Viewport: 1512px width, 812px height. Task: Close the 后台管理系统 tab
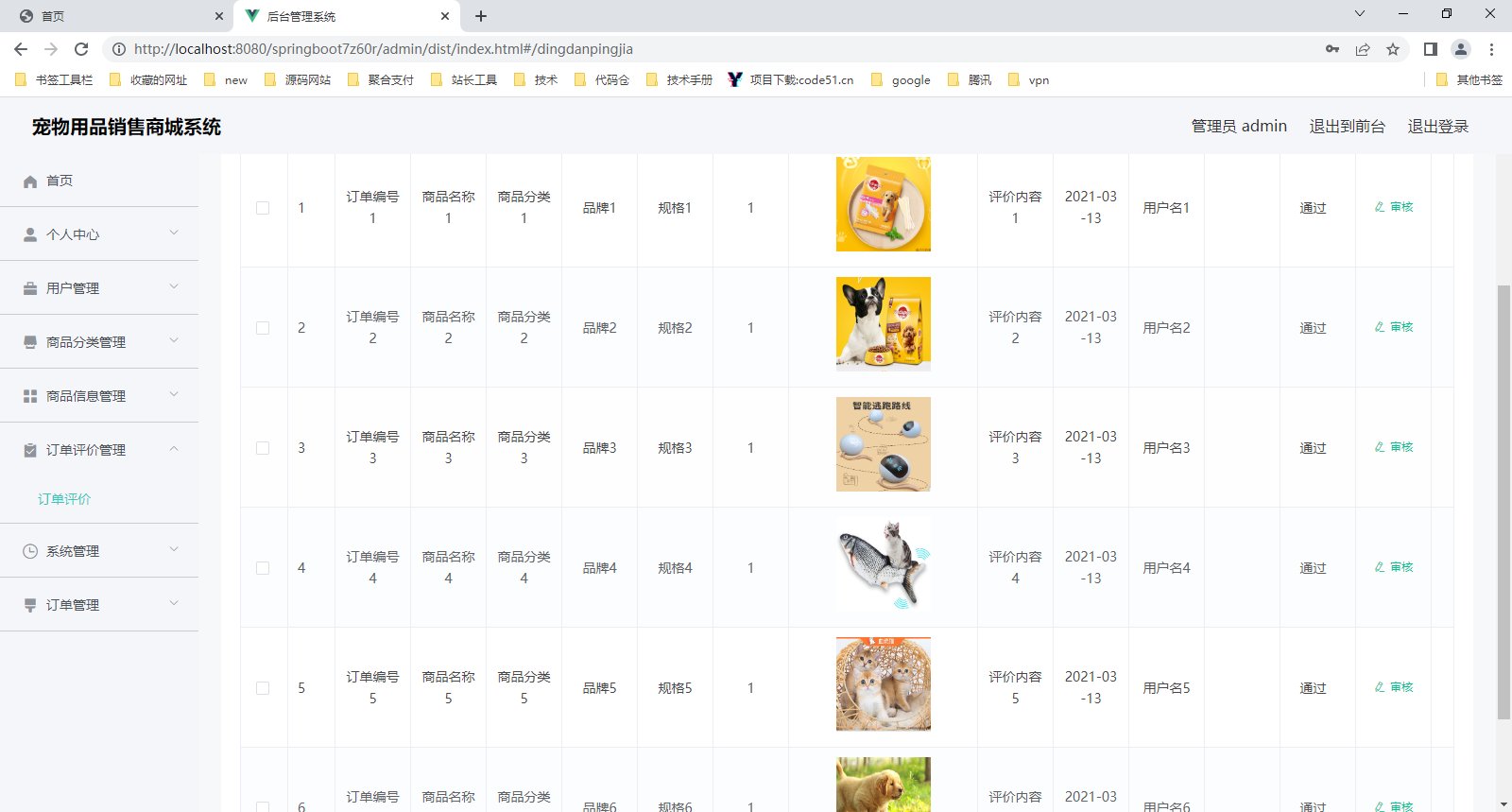[445, 16]
